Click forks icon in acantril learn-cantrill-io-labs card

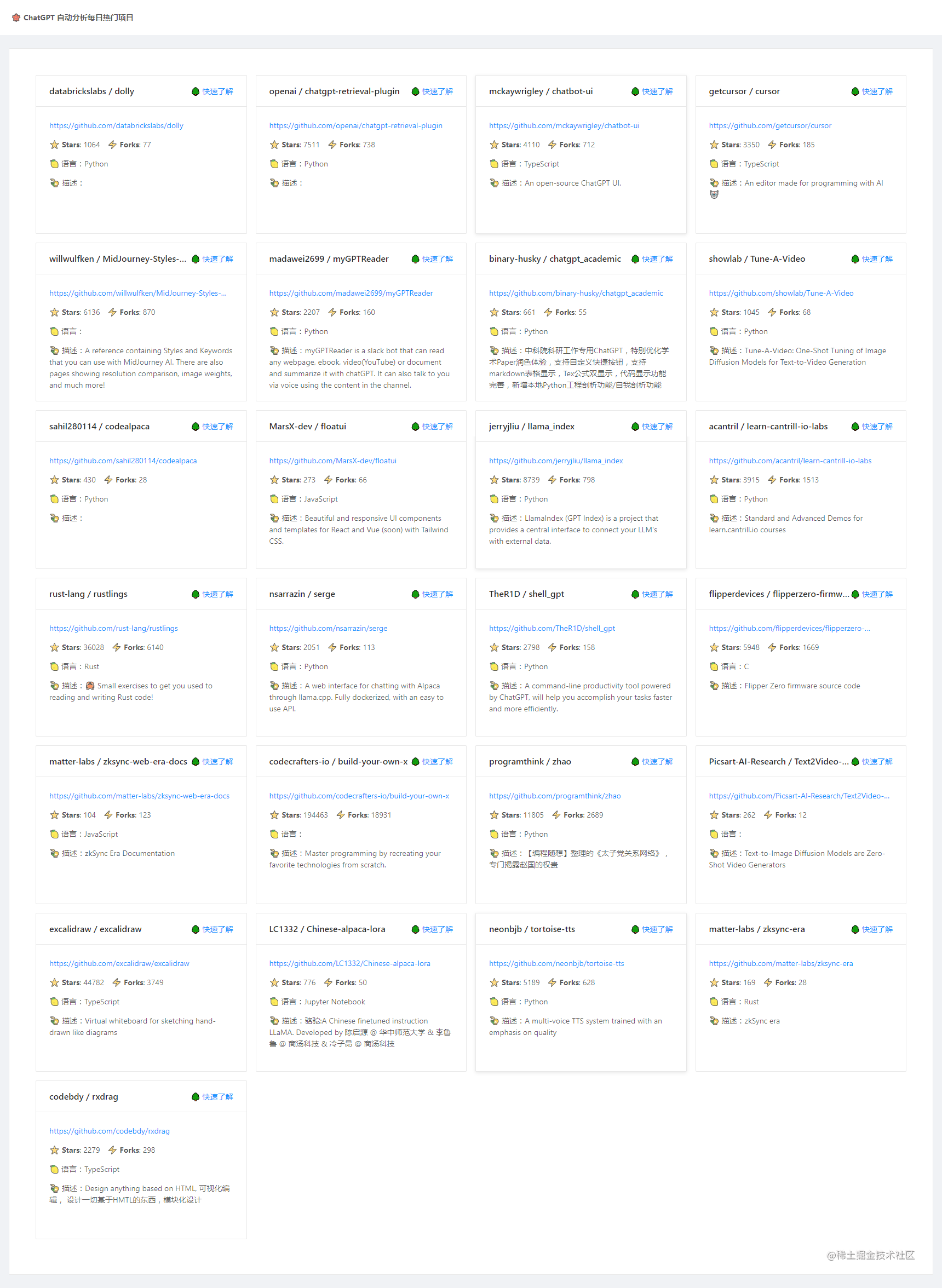(772, 480)
